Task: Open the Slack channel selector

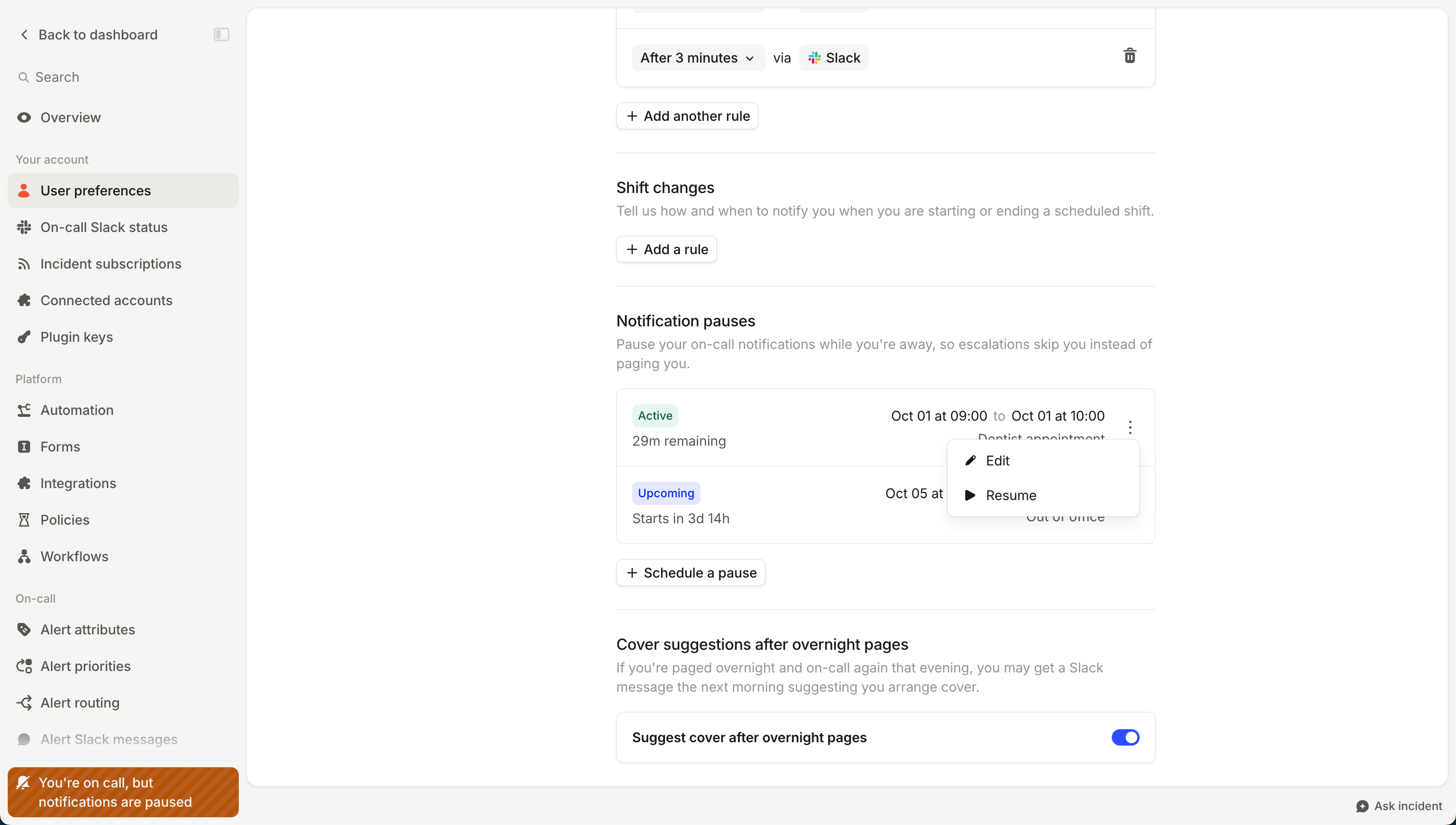Action: pyautogui.click(x=833, y=58)
